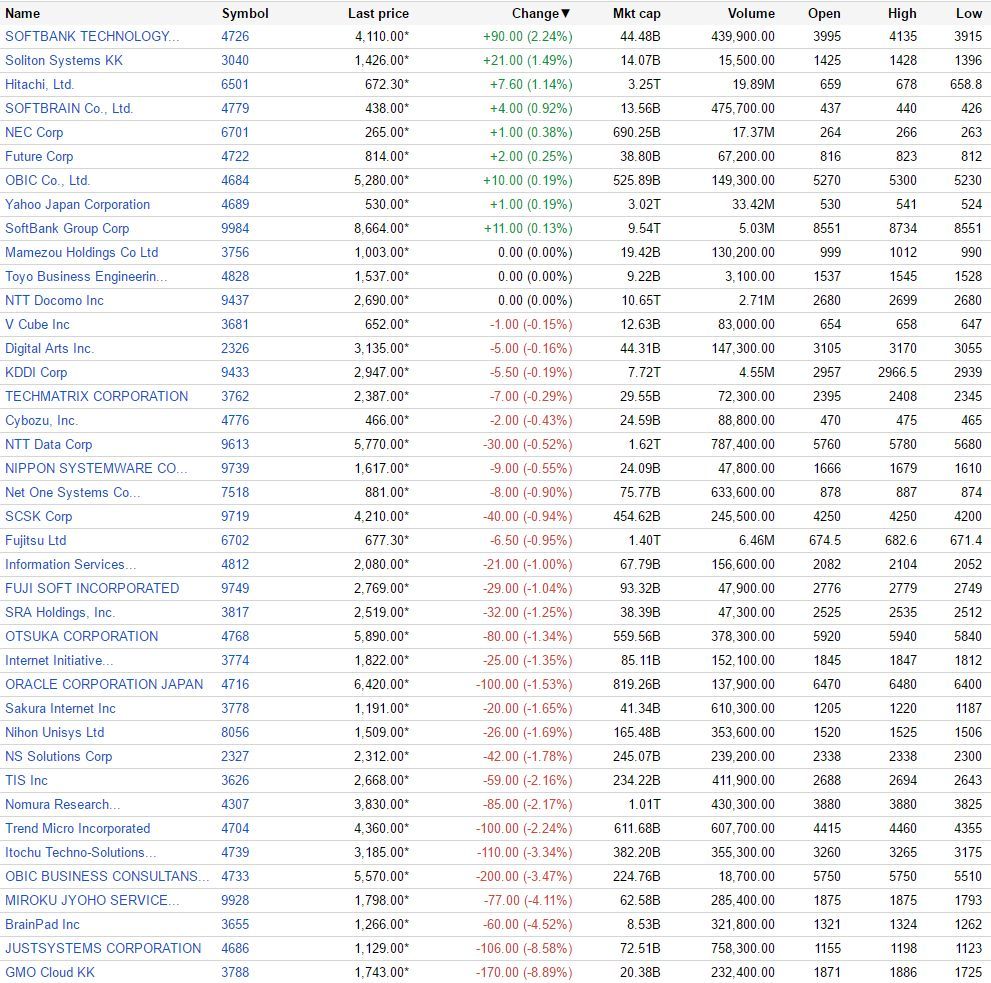Viewport: 991px width, 983px height.
Task: Open Nomura Research link
Action: [63, 805]
